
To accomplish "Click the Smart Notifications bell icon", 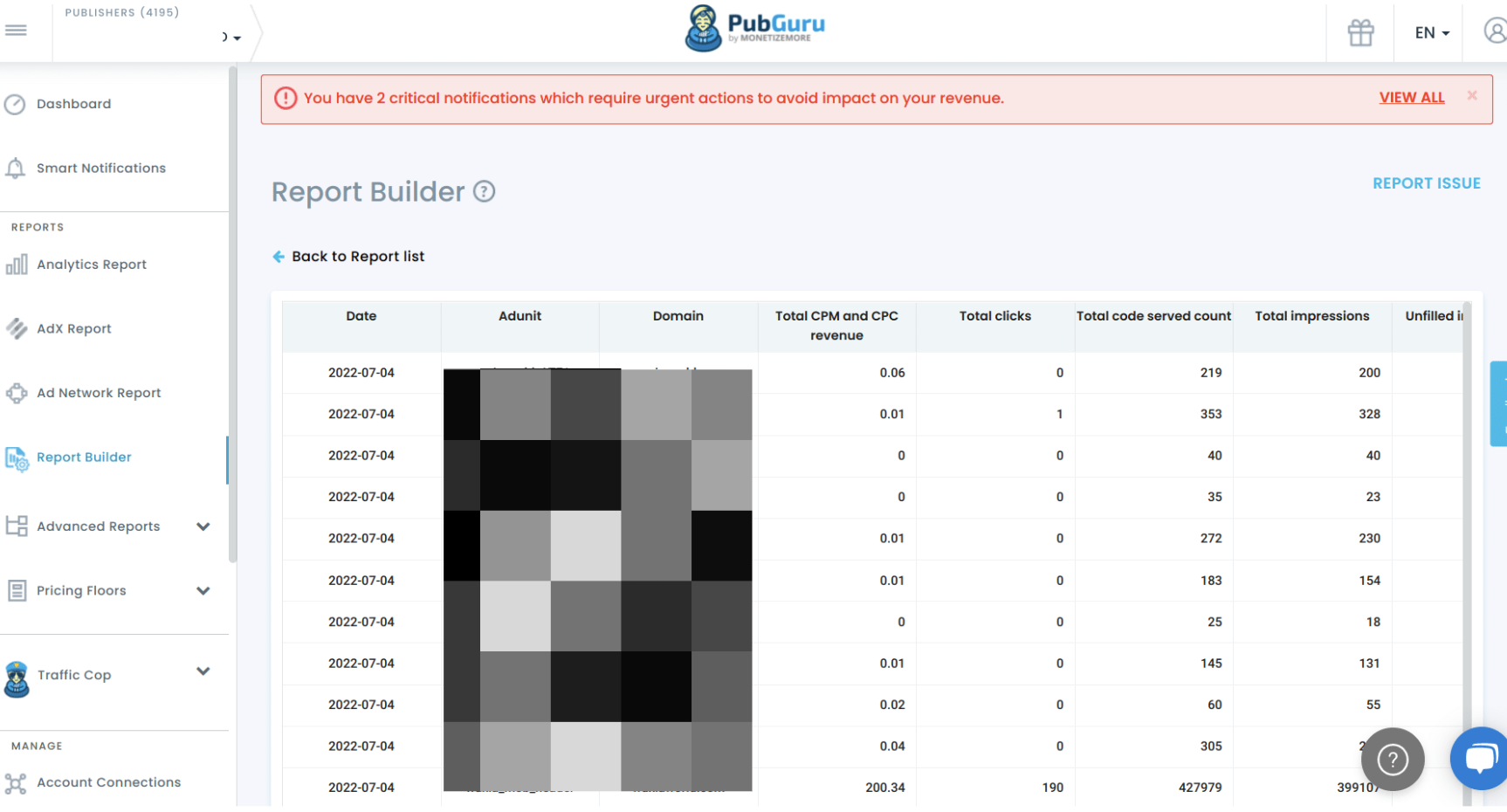I will pos(16,167).
